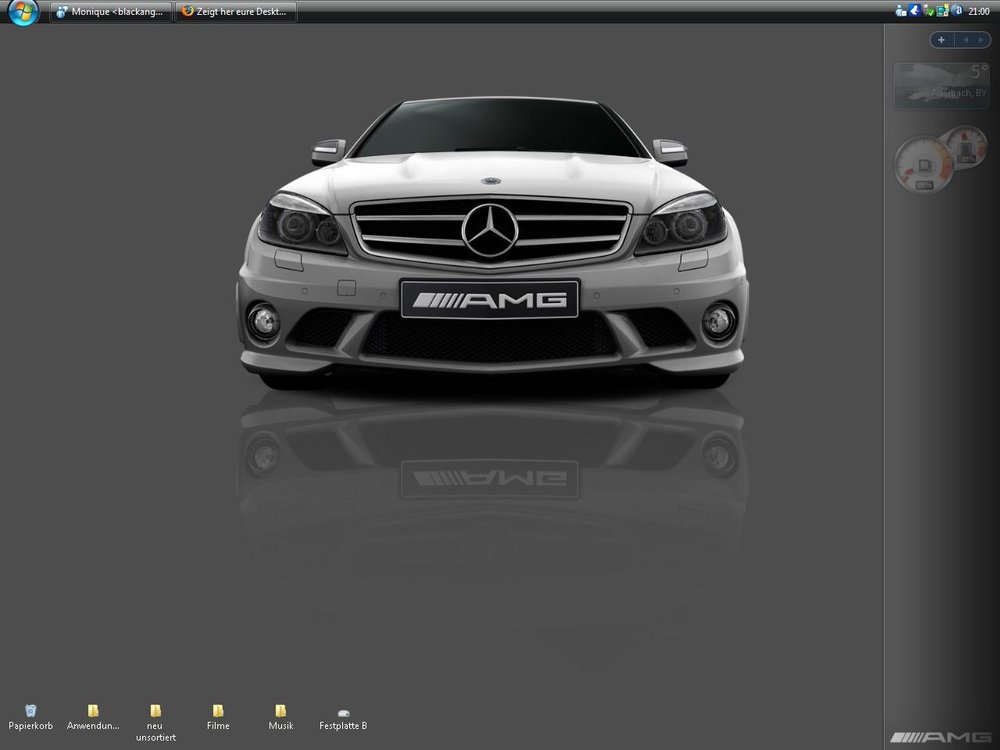Click the right arrow in the gadget navigator
Image resolution: width=1000 pixels, height=750 pixels.
(981, 40)
